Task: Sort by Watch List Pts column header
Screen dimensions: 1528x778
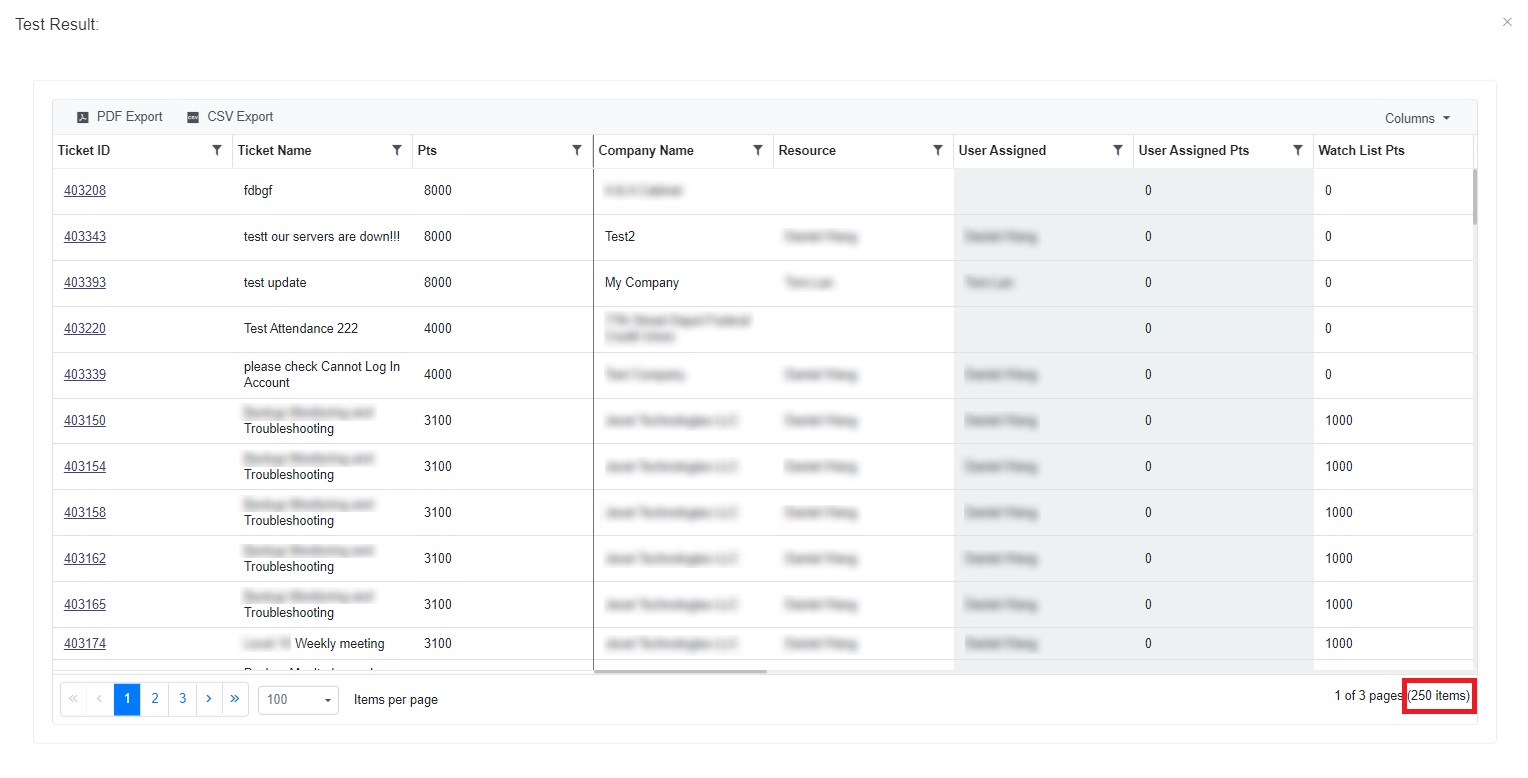Action: coord(1364,150)
